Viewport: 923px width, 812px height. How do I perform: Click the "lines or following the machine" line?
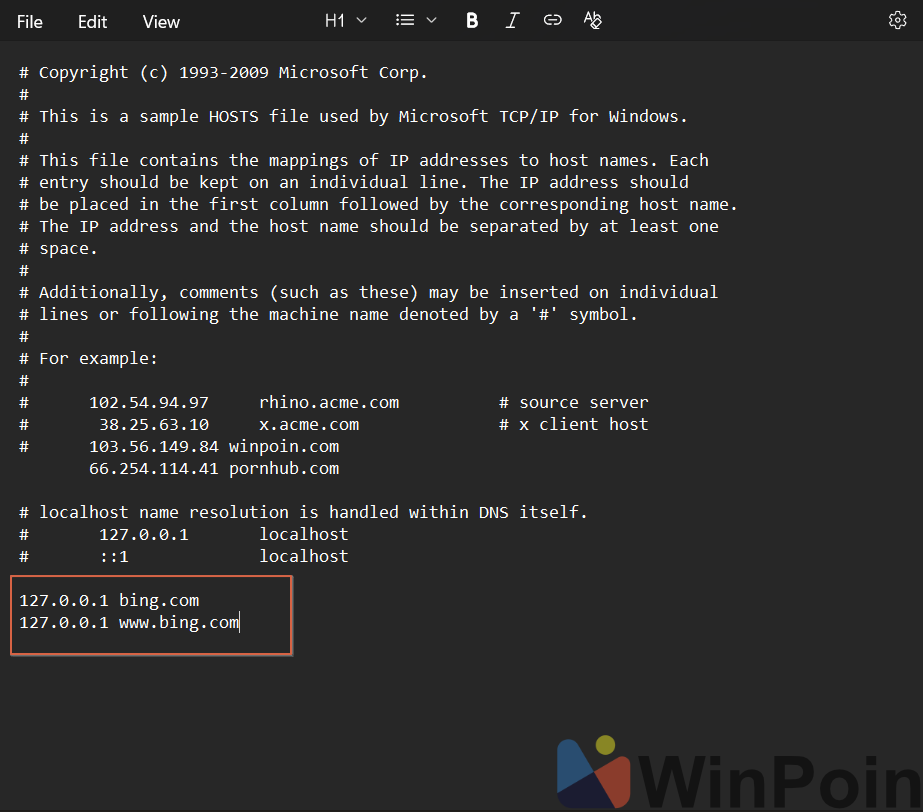(328, 314)
